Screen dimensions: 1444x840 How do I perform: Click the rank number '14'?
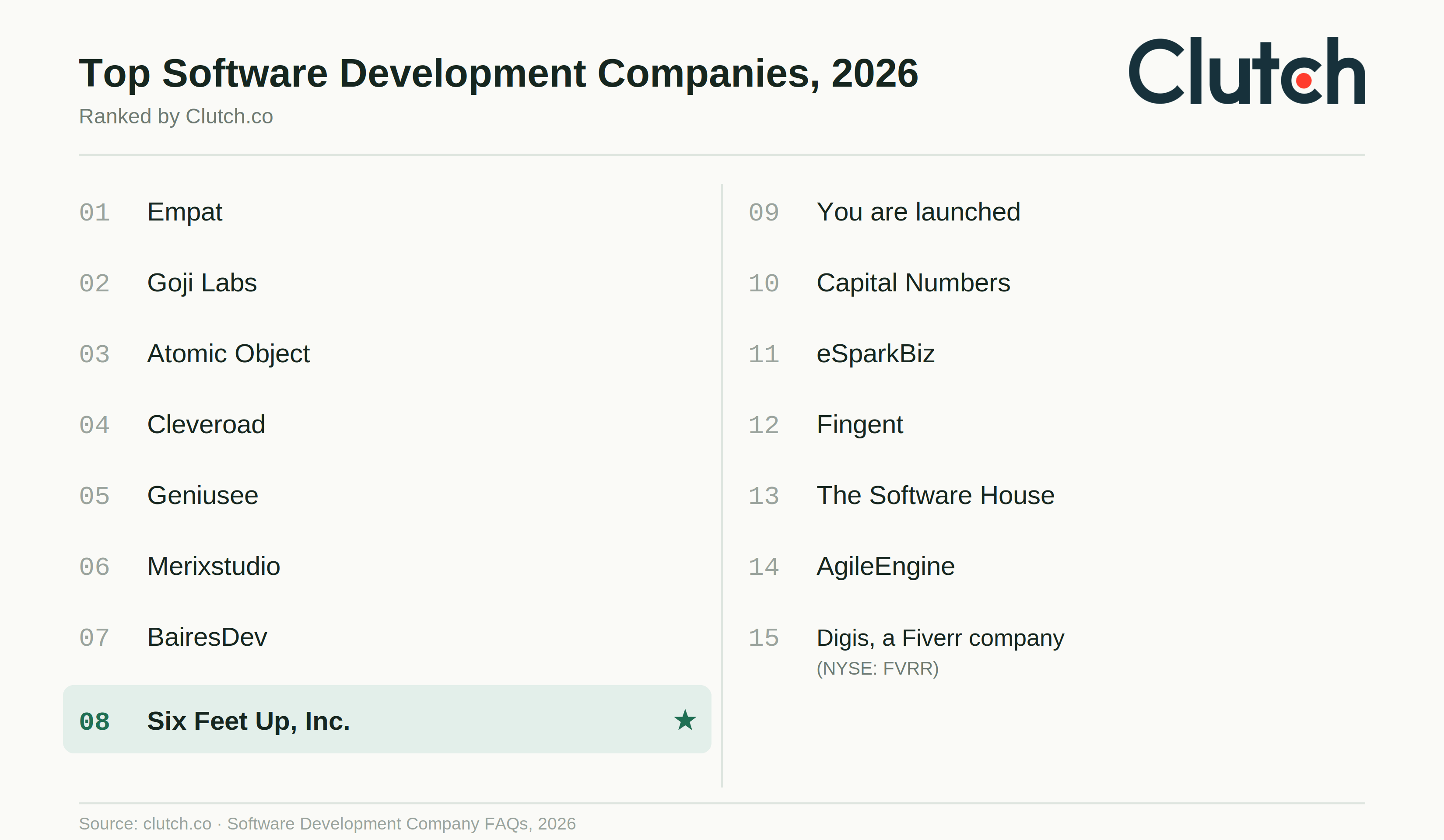coord(764,567)
